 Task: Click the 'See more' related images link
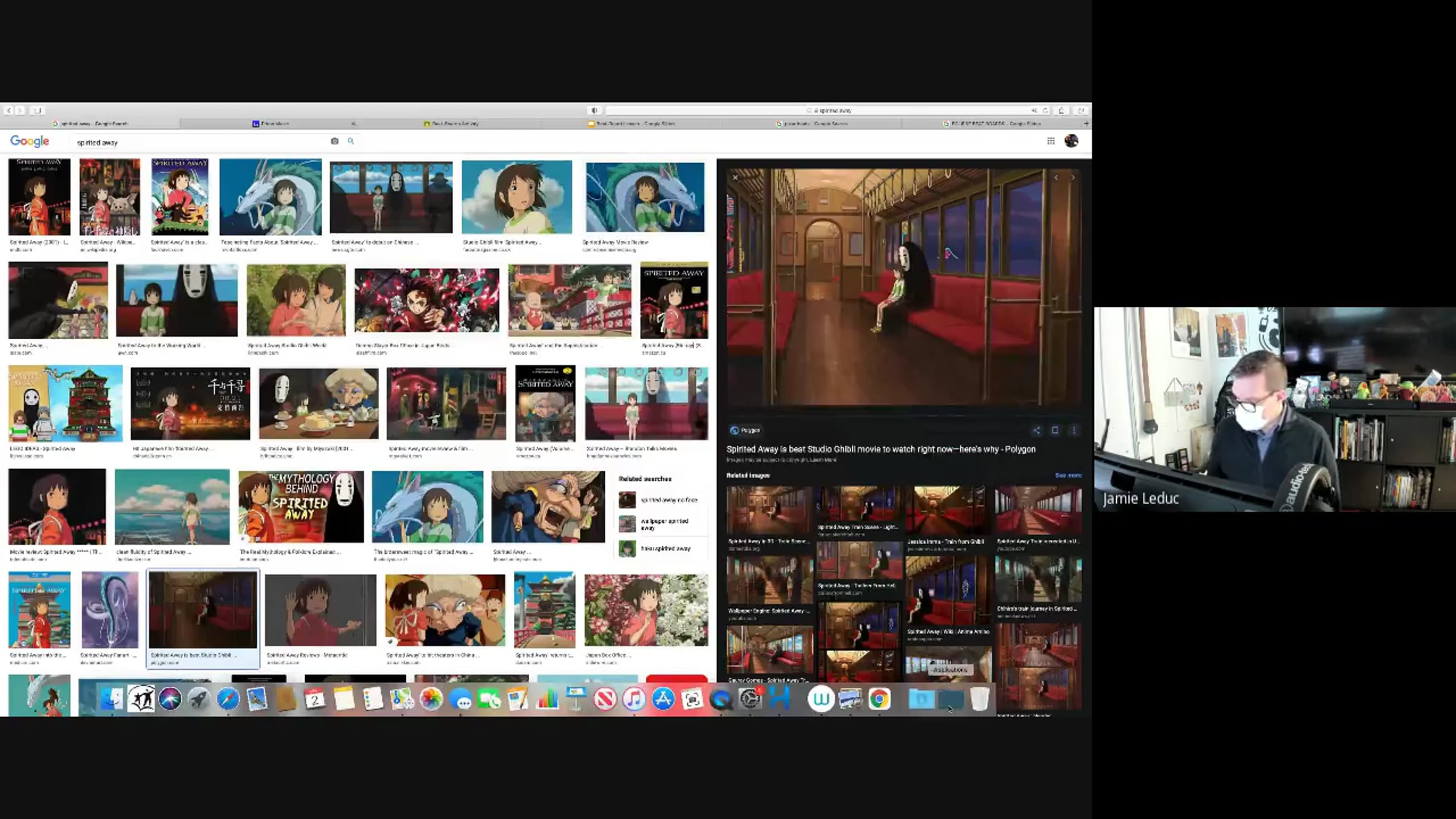coord(1068,476)
